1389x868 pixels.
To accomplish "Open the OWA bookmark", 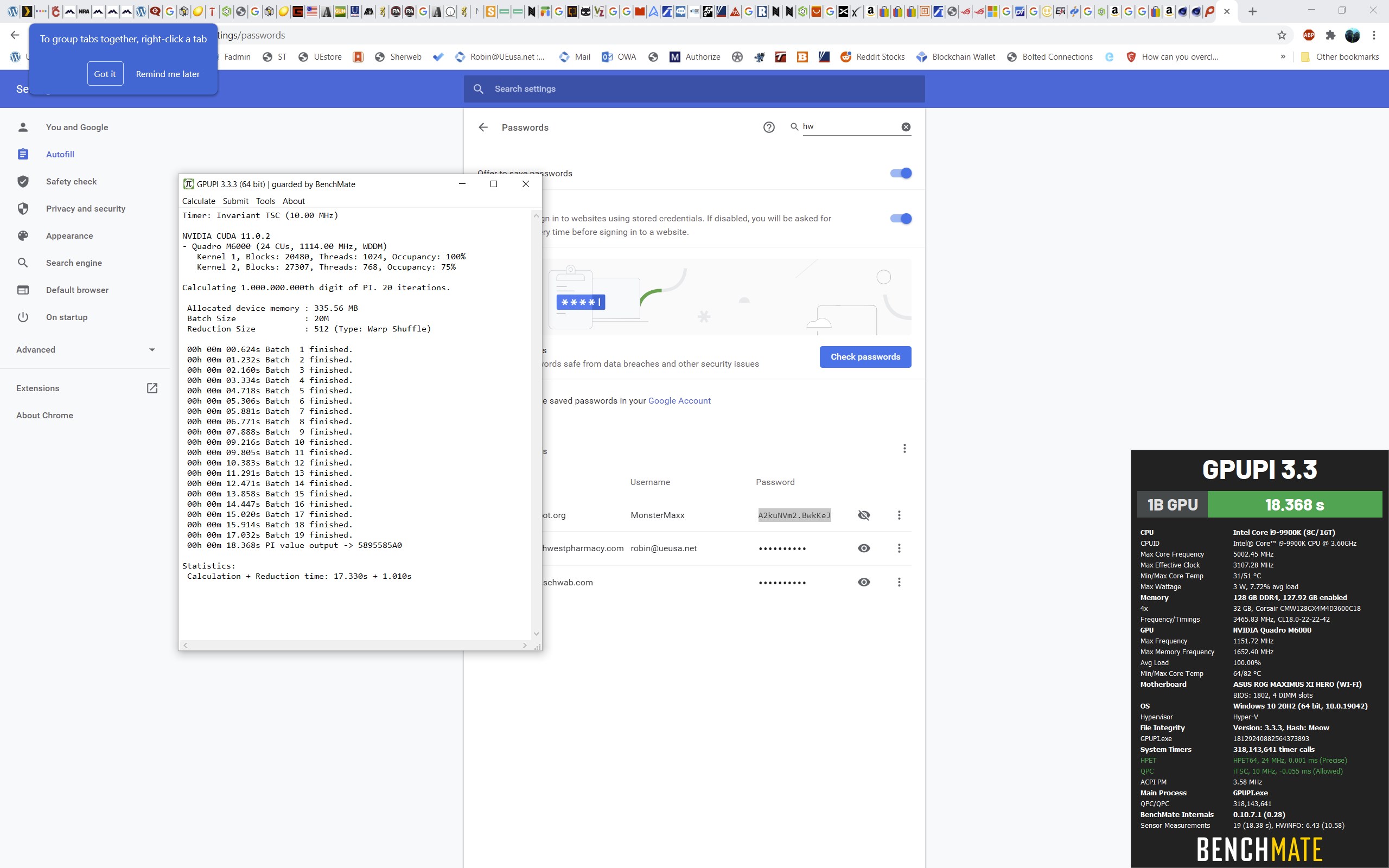I will pyautogui.click(x=619, y=57).
